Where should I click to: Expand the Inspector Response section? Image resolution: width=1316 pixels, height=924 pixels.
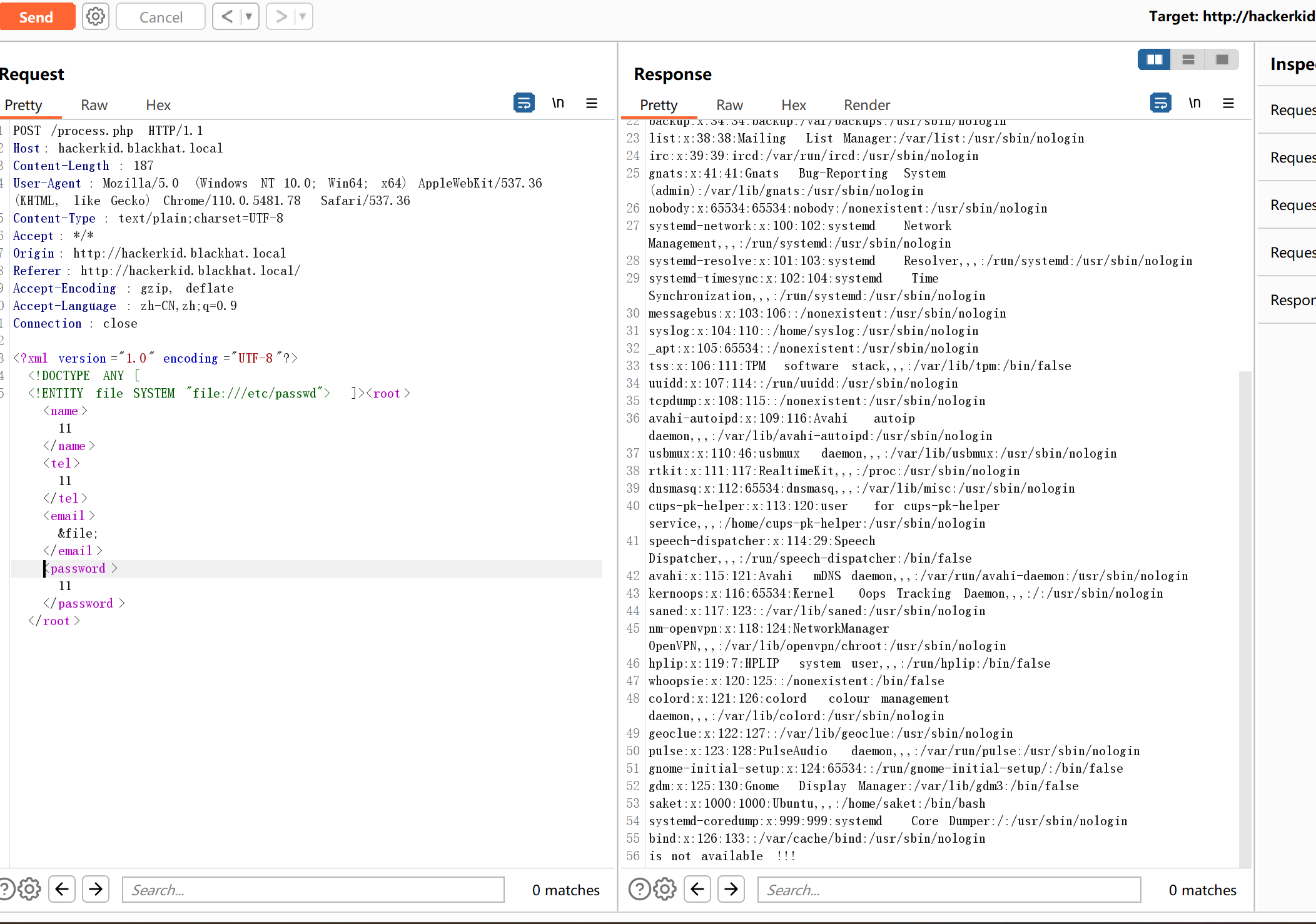point(1292,300)
